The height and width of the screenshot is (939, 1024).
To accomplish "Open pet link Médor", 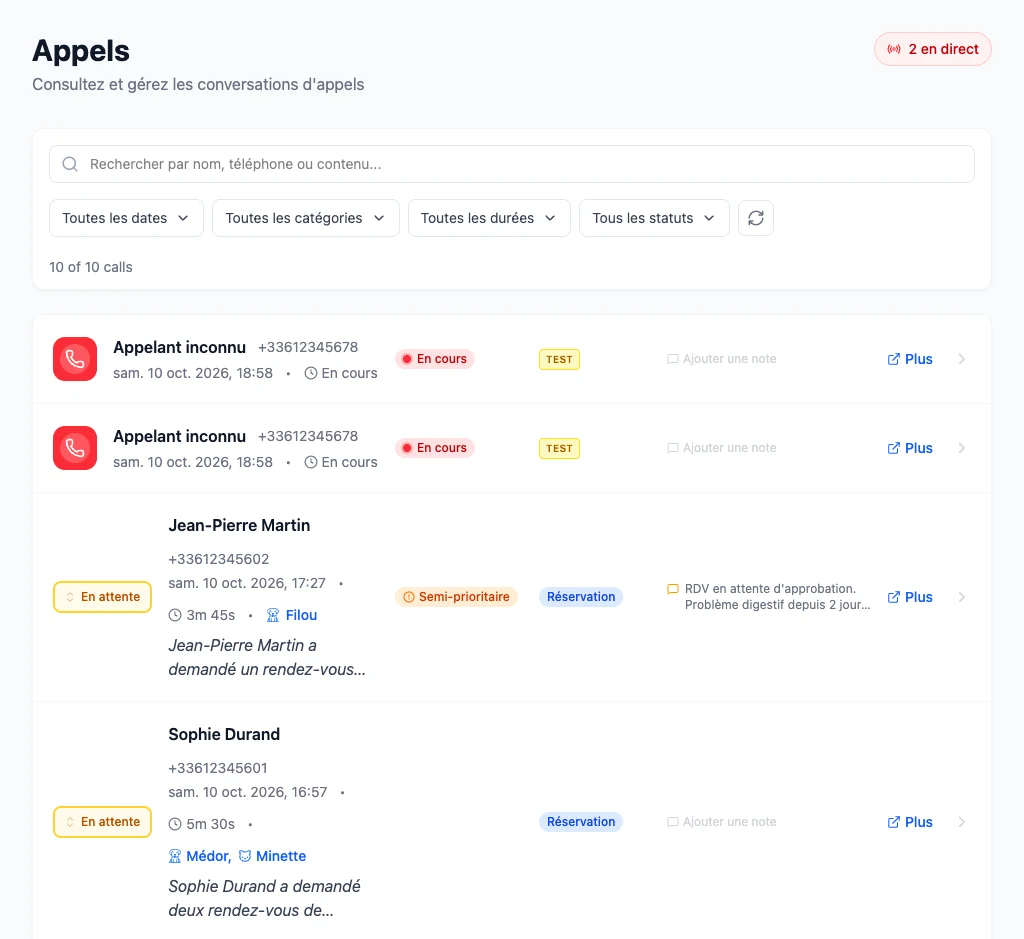I will [200, 856].
